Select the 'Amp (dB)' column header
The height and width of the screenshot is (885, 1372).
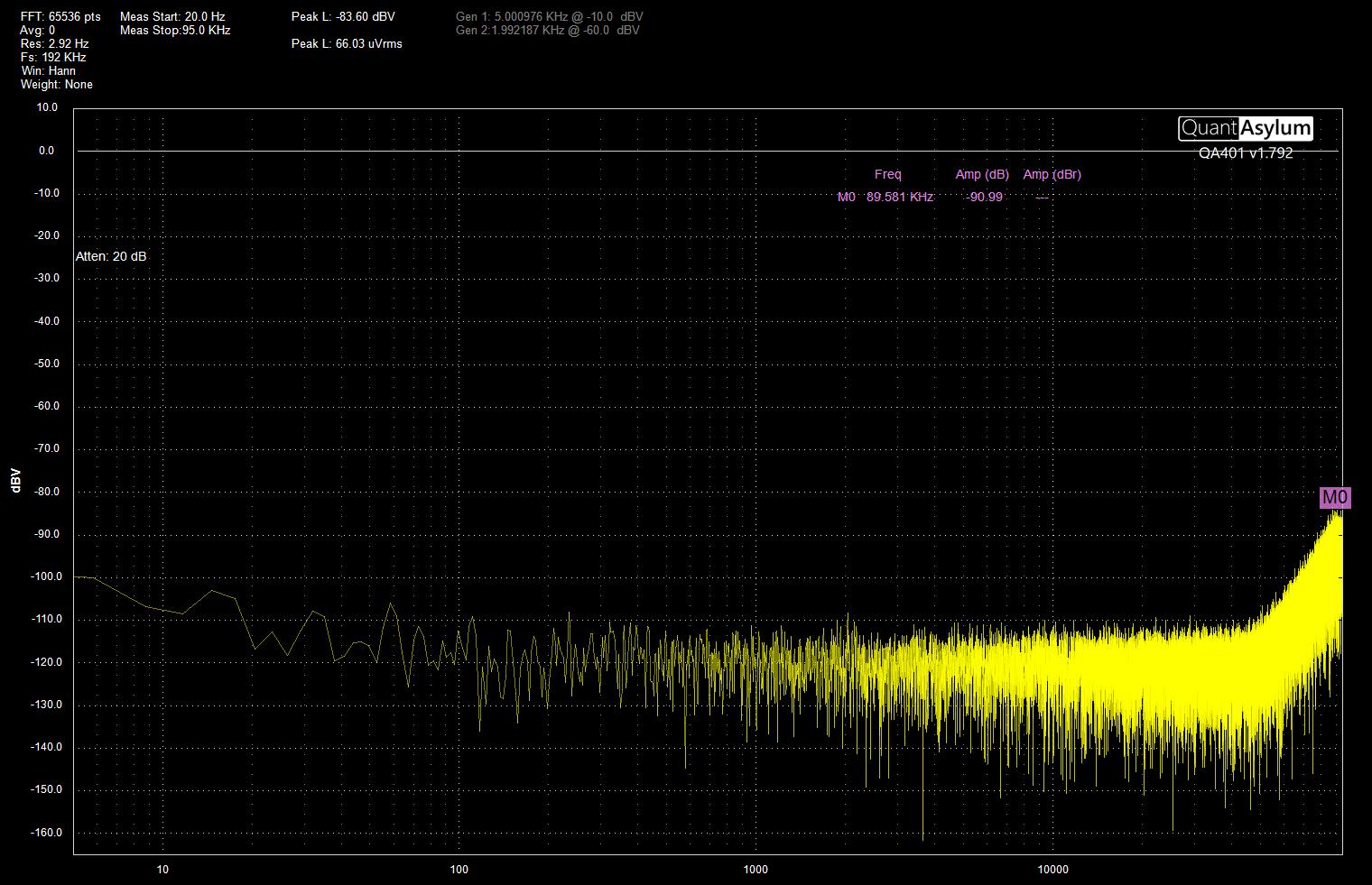[x=982, y=174]
